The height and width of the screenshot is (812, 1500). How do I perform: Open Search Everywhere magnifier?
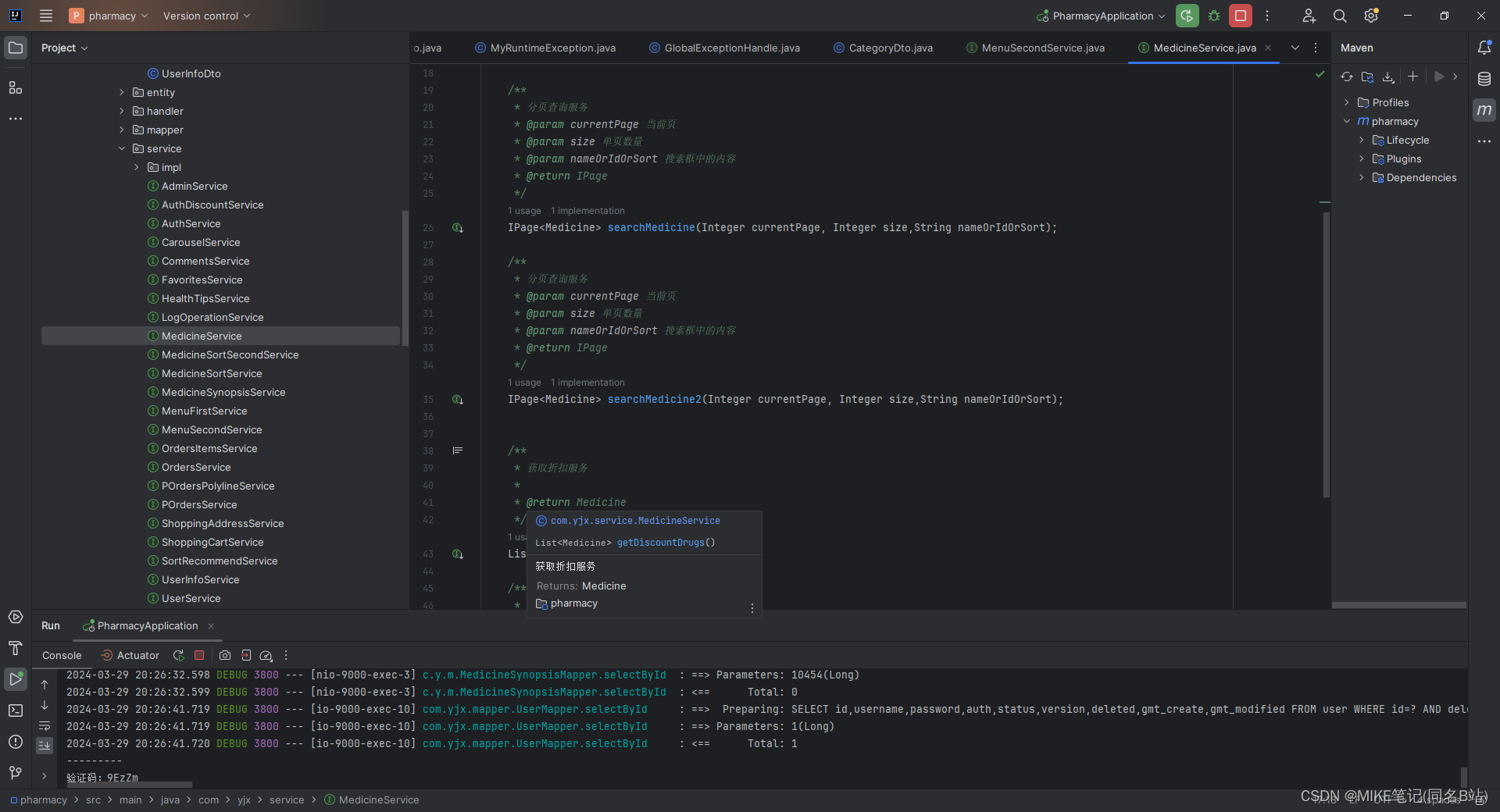click(1340, 16)
